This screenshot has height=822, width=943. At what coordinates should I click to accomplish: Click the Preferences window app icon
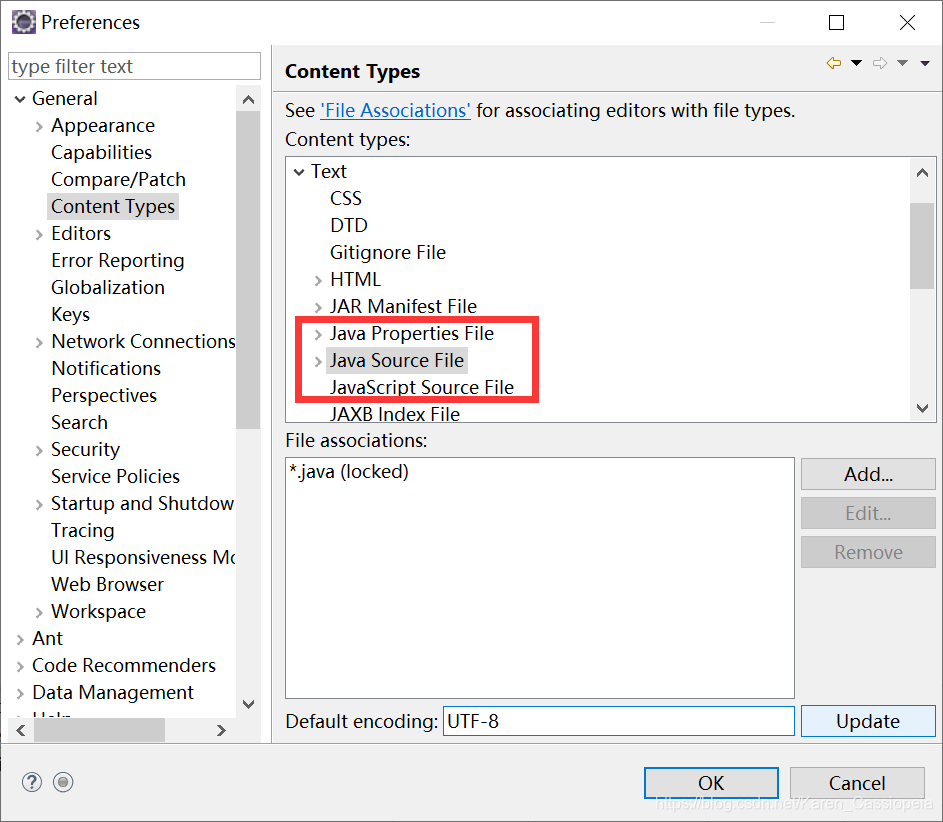[x=23, y=22]
